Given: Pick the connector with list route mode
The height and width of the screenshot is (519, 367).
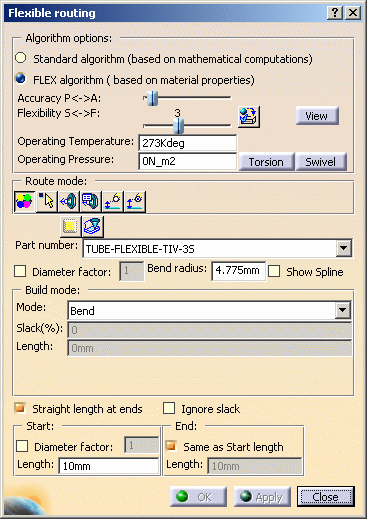Looking at the screenshot, I should 90,201.
